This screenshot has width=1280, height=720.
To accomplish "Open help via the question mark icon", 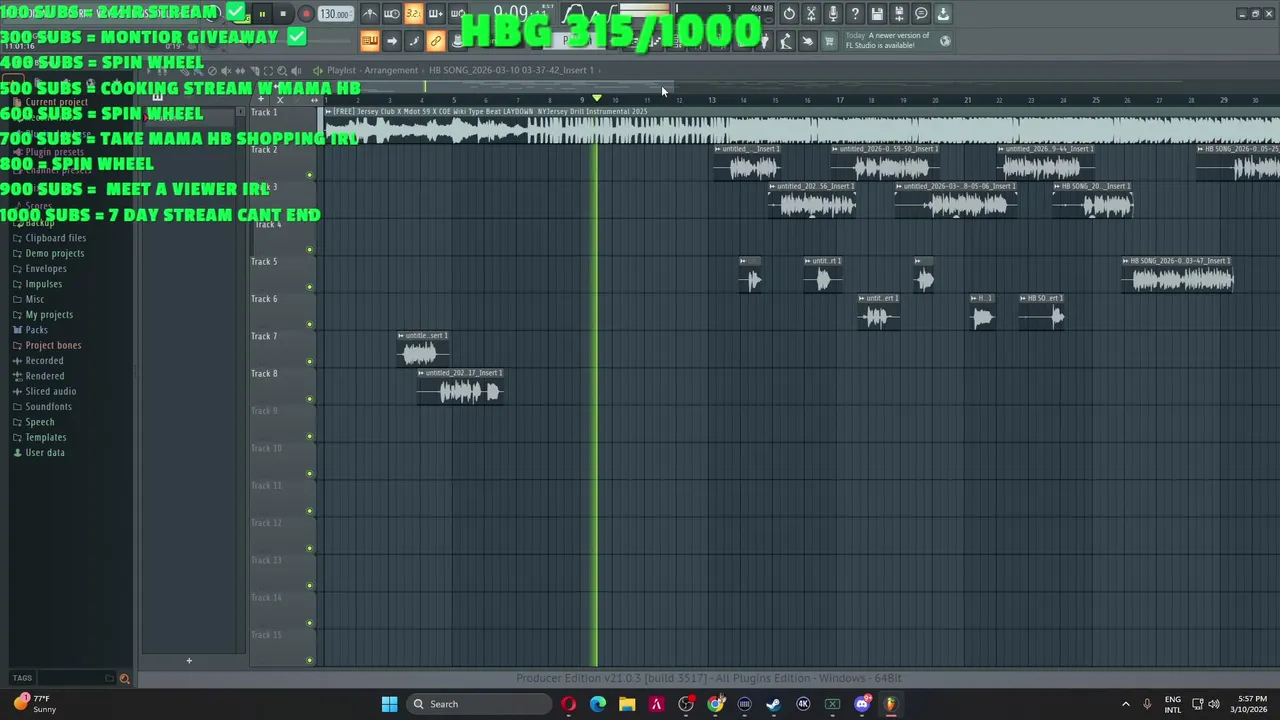I will click(x=855, y=14).
